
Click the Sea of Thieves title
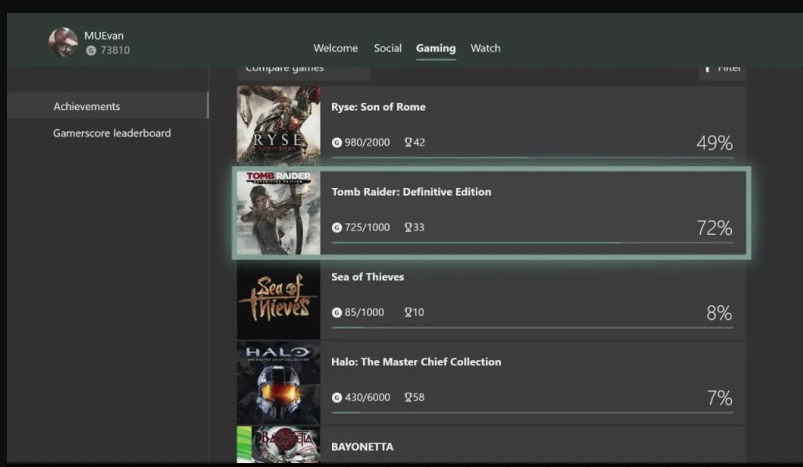pyautogui.click(x=368, y=277)
